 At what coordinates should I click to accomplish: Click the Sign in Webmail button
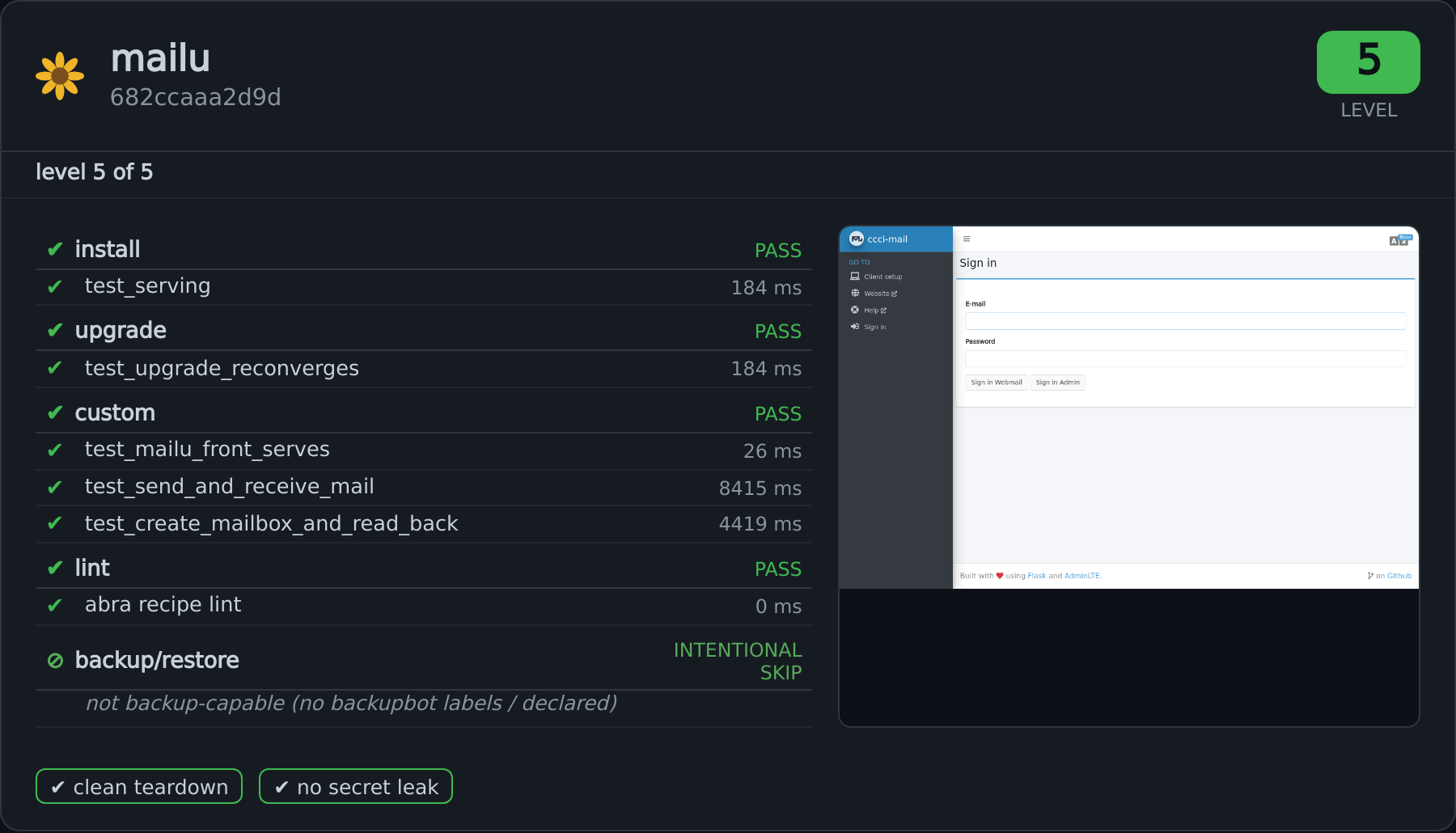click(x=997, y=383)
